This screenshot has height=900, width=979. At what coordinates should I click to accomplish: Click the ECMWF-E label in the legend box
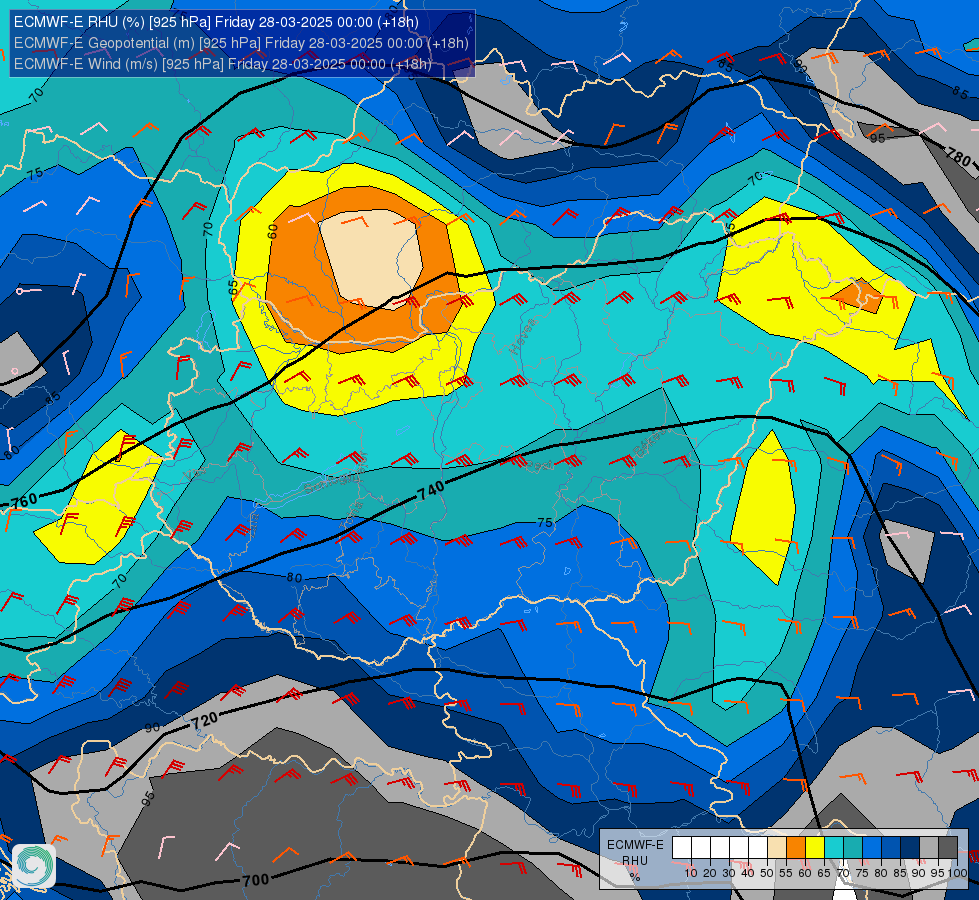coord(636,845)
